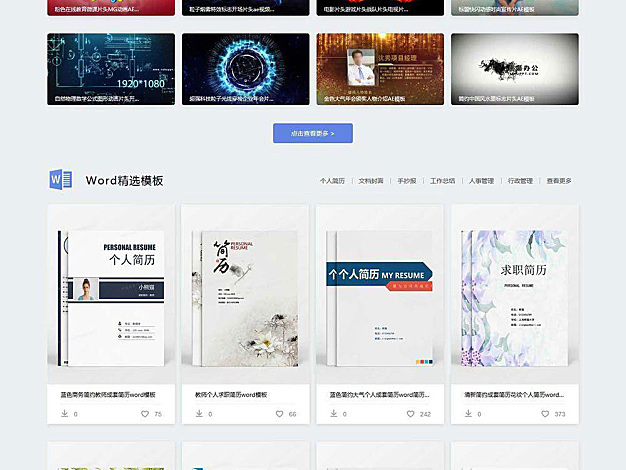Click the title 蓝色商务简约教师成套简历word模板
Viewport: 626px width, 470px height.
108,395
